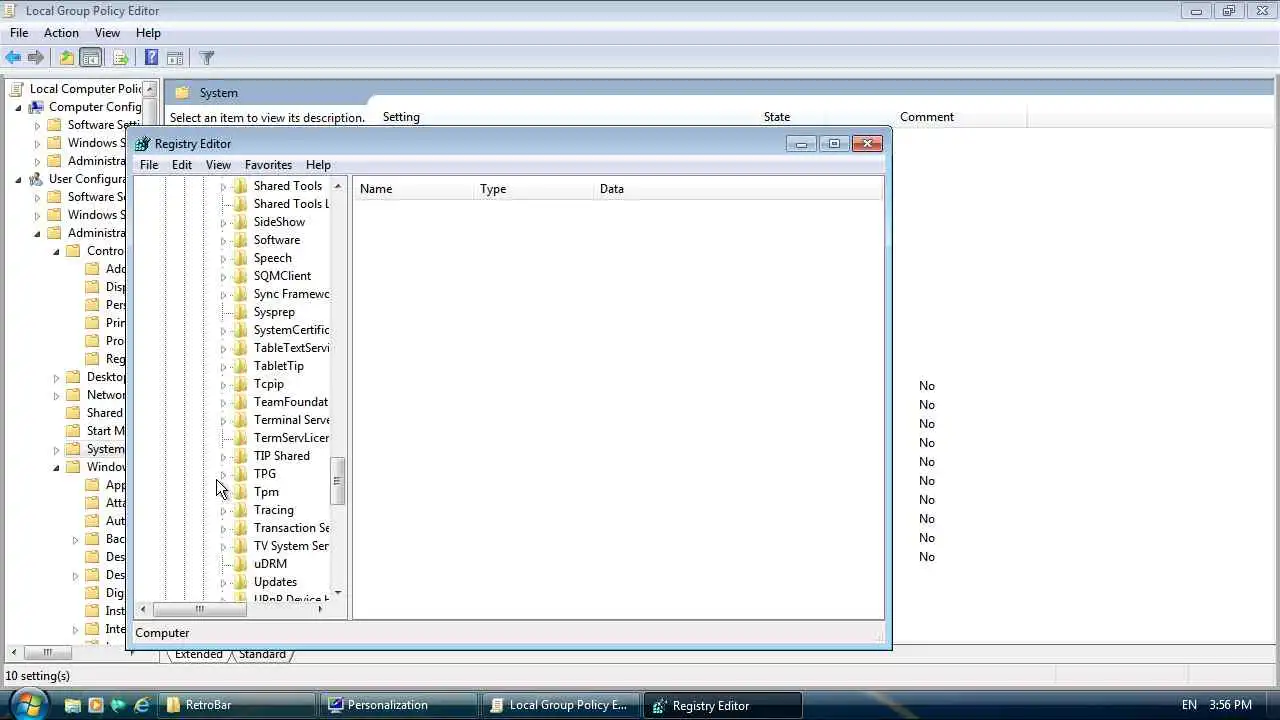Image resolution: width=1280 pixels, height=720 pixels.
Task: Click the Local Computer Policy root icon
Action: pyautogui.click(x=17, y=89)
